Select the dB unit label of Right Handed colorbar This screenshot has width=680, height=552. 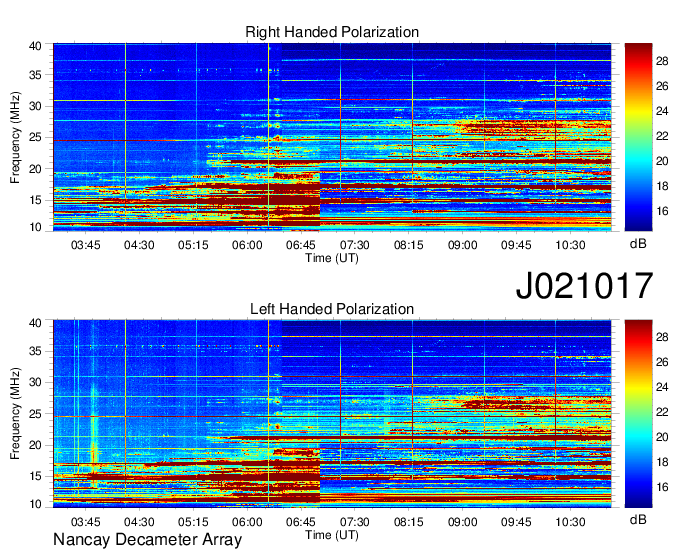coord(638,244)
